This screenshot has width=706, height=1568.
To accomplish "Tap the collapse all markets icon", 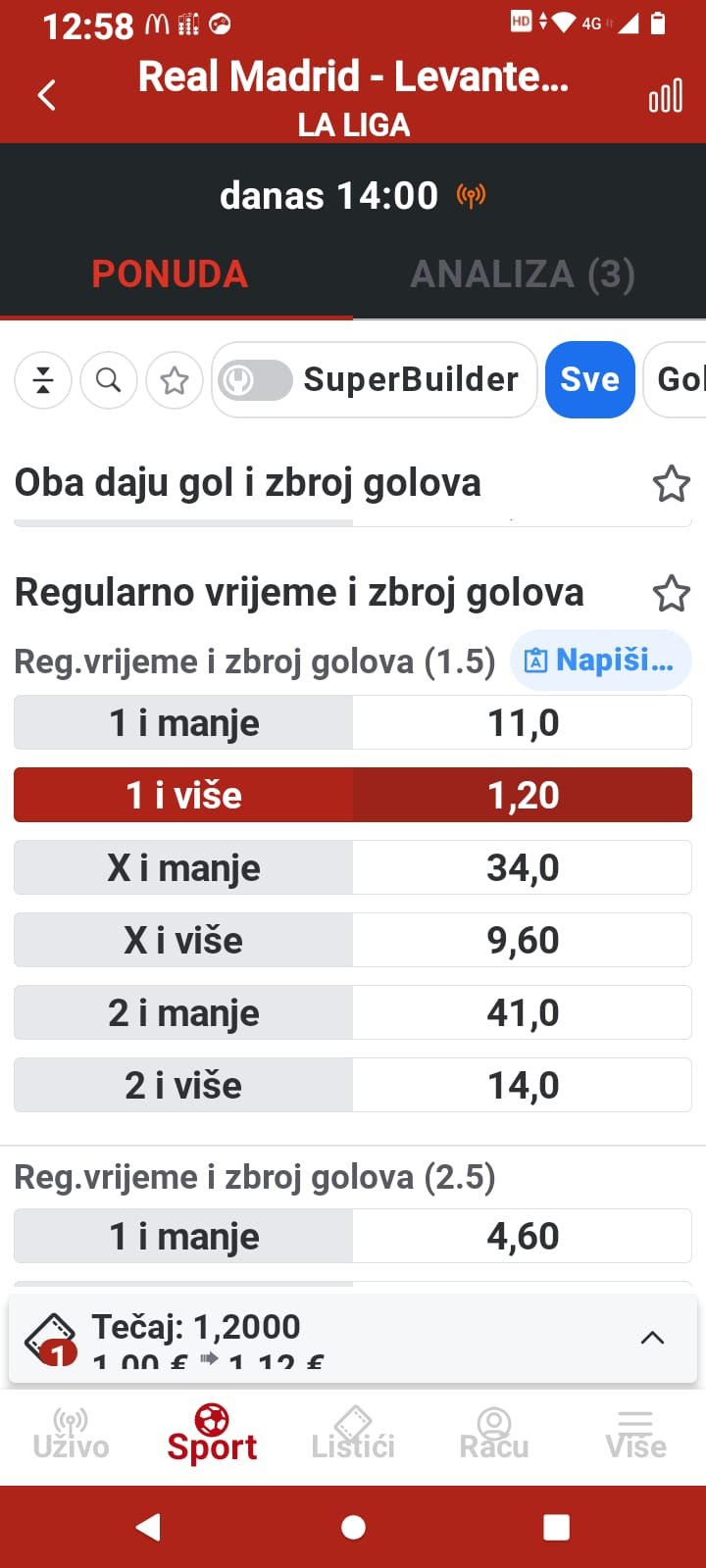I will point(43,380).
